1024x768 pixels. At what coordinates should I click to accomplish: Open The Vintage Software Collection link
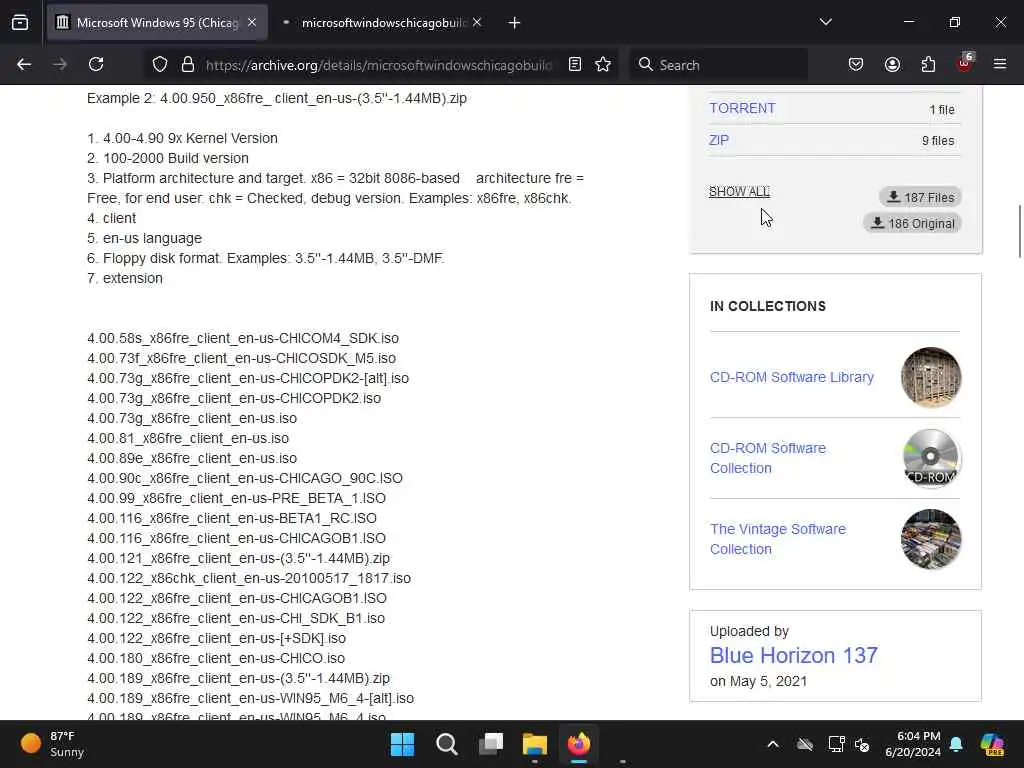pyautogui.click(x=778, y=539)
